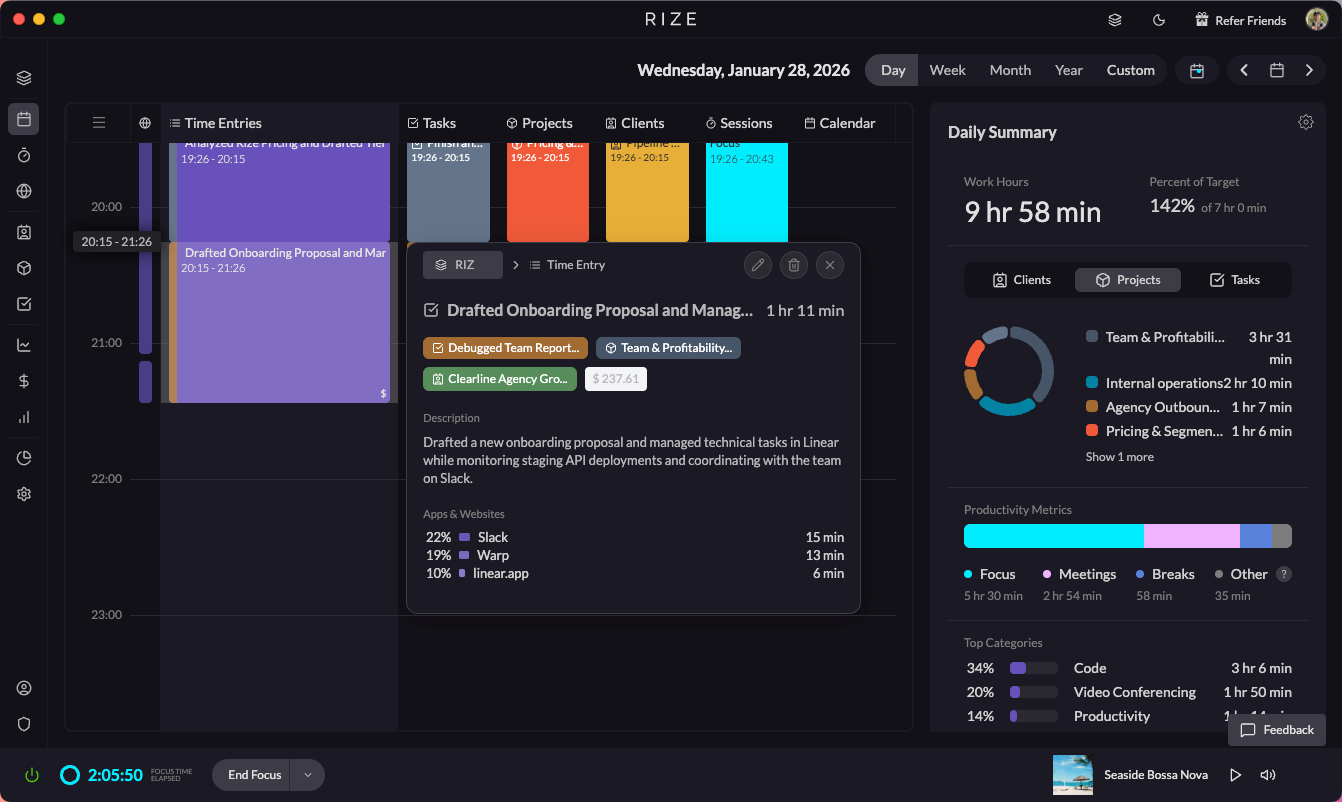Click the Productivity Metrics colored bar
1342x802 pixels.
1126,536
